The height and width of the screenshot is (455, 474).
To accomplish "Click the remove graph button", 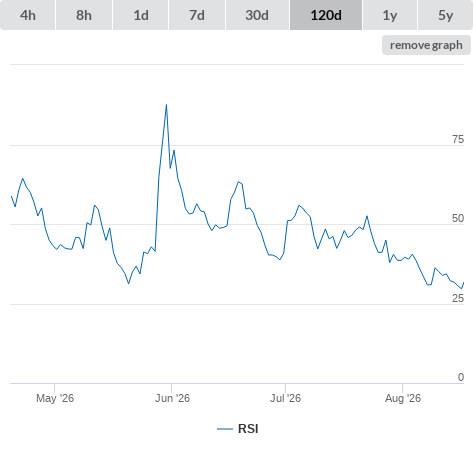I will [426, 45].
